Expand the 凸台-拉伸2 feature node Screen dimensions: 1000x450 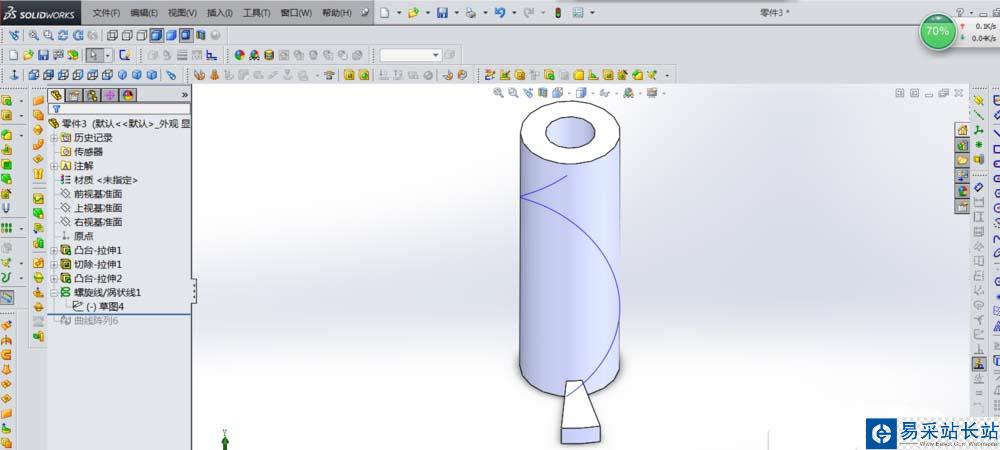pyautogui.click(x=54, y=279)
